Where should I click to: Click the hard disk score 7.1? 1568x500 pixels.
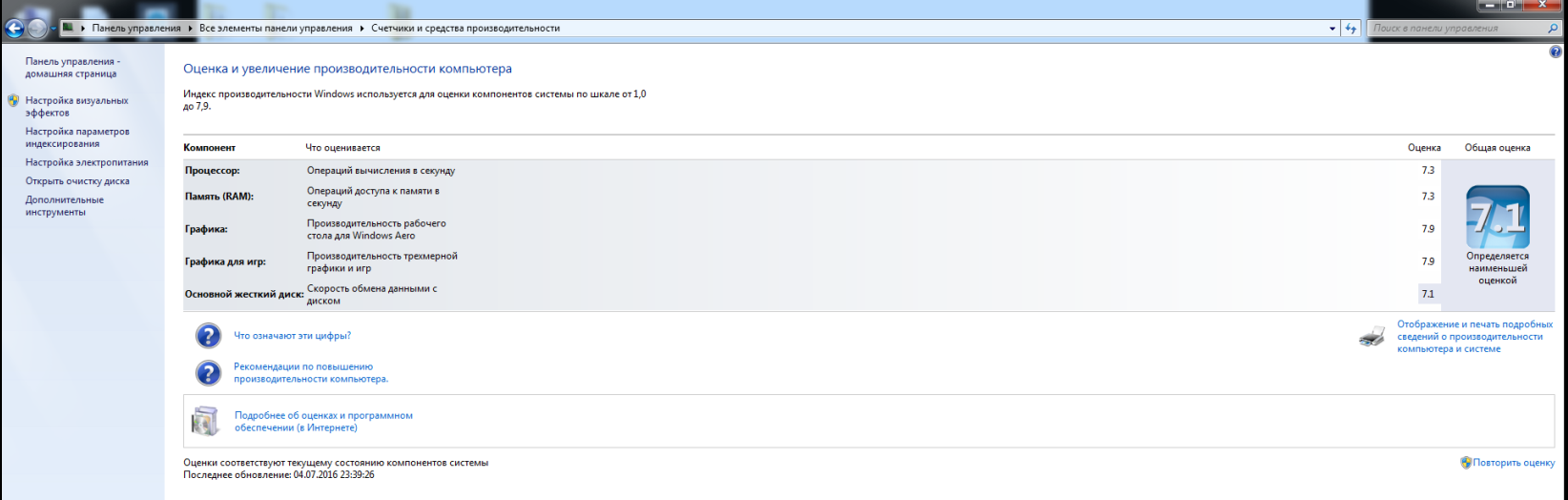pos(1428,294)
